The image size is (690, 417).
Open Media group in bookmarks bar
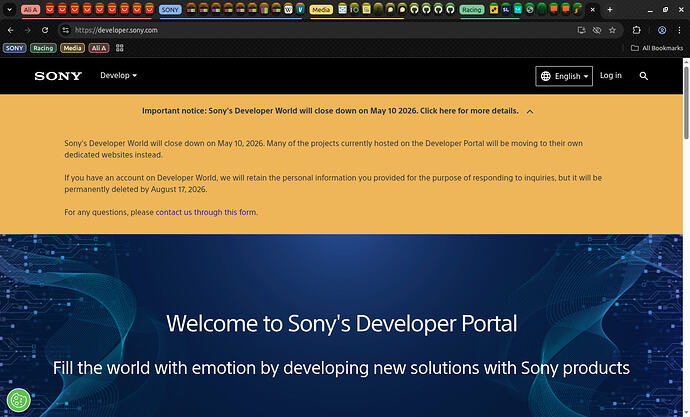click(72, 48)
